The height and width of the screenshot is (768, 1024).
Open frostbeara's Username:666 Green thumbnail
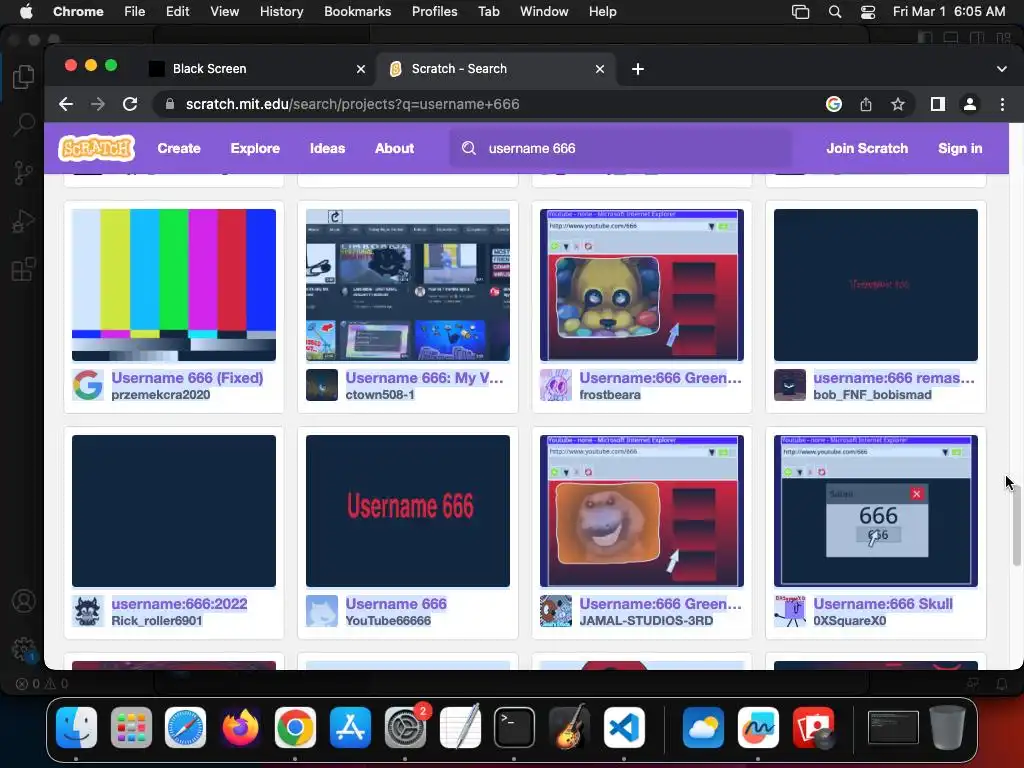tap(642, 285)
